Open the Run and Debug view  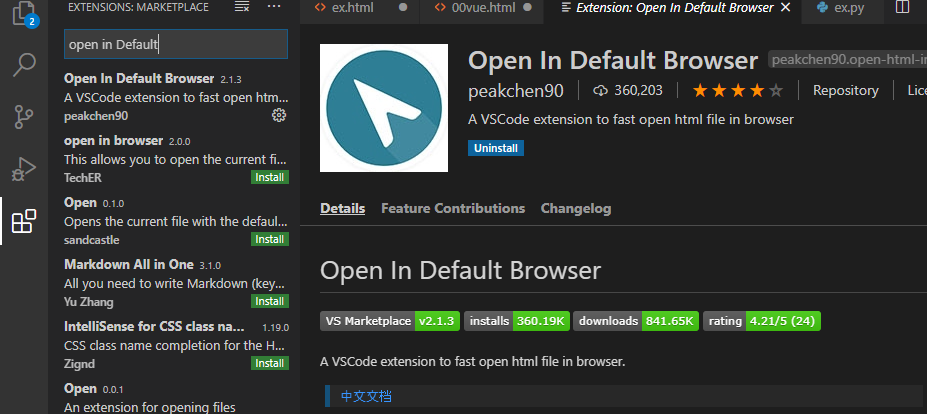pos(24,169)
